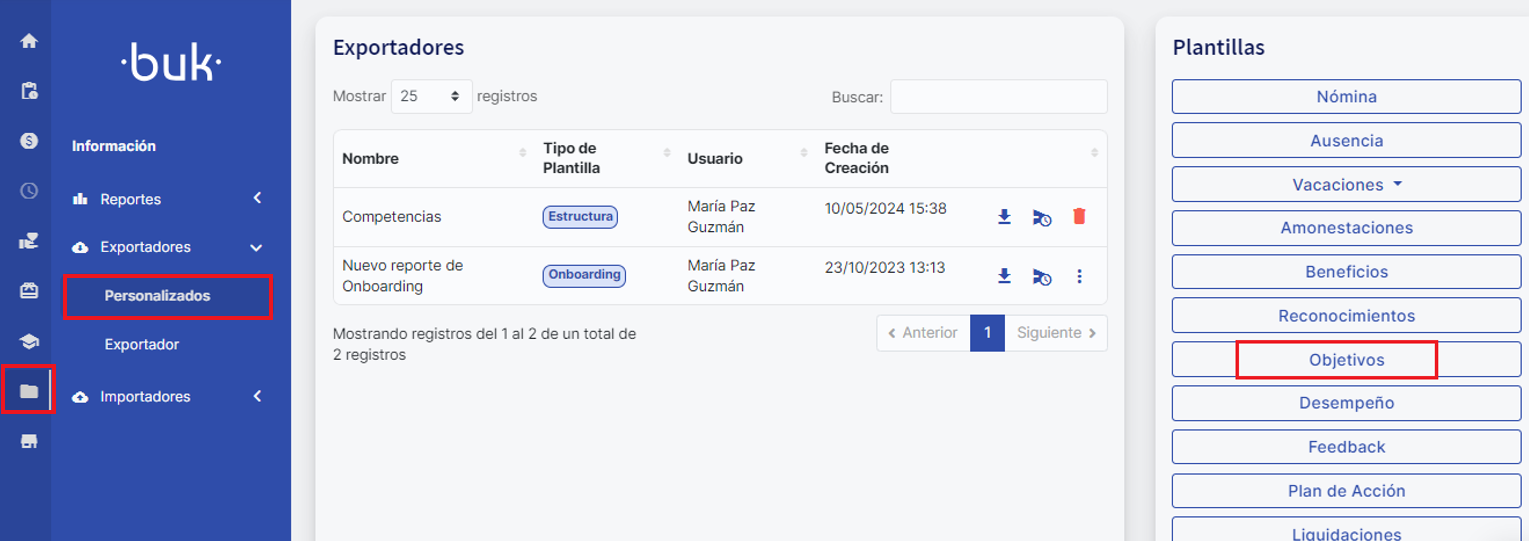Click the dollar coin icon in sidebar
This screenshot has width=1529, height=541.
(29, 141)
